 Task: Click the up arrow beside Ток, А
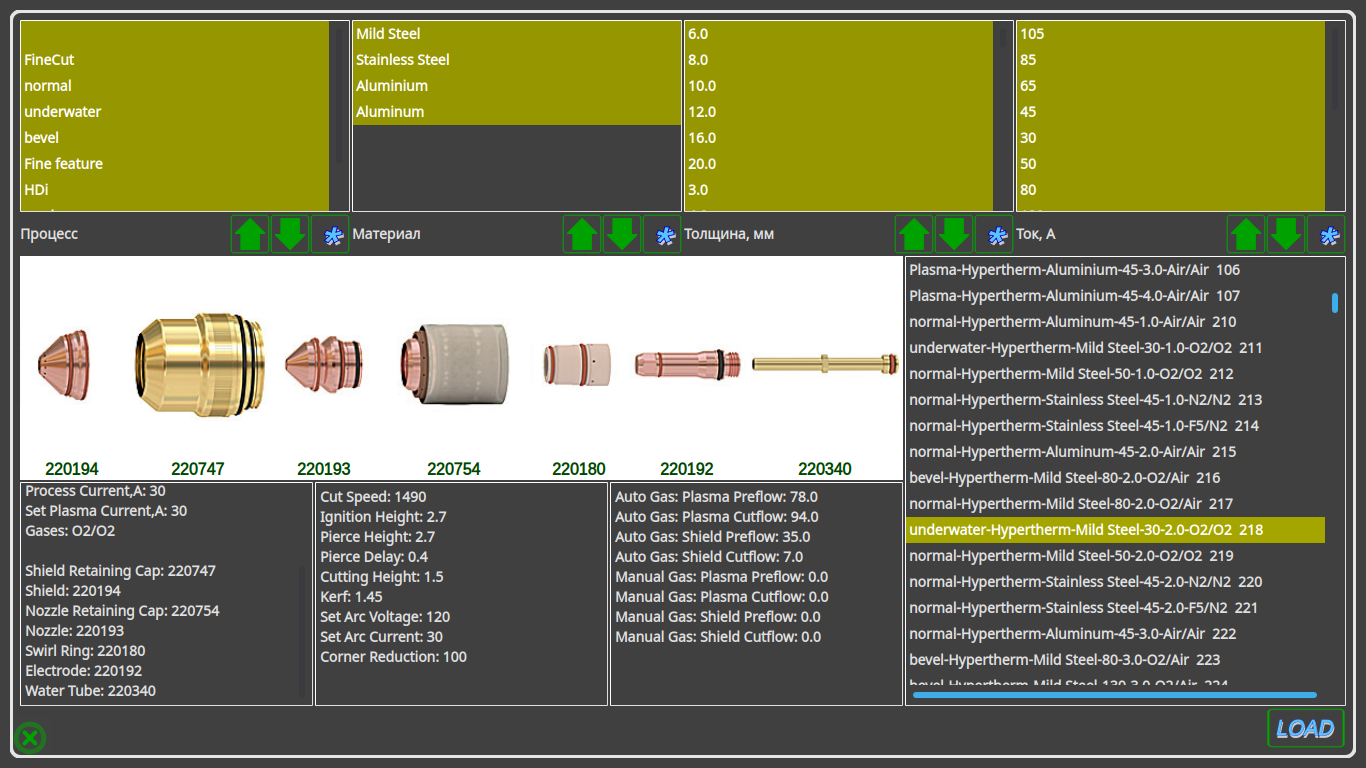tap(1246, 235)
